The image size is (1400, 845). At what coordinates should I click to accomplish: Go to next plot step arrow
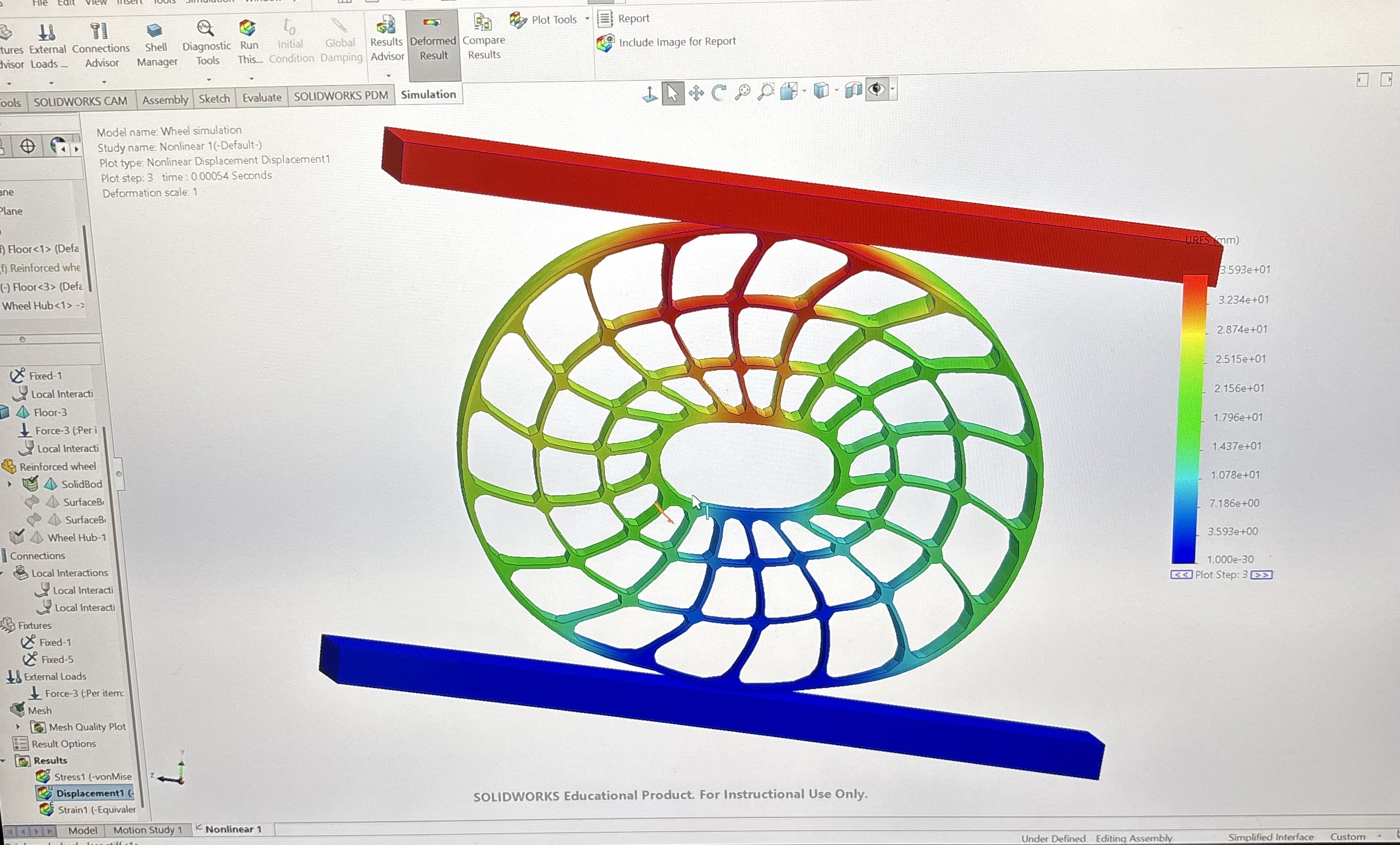click(1261, 575)
